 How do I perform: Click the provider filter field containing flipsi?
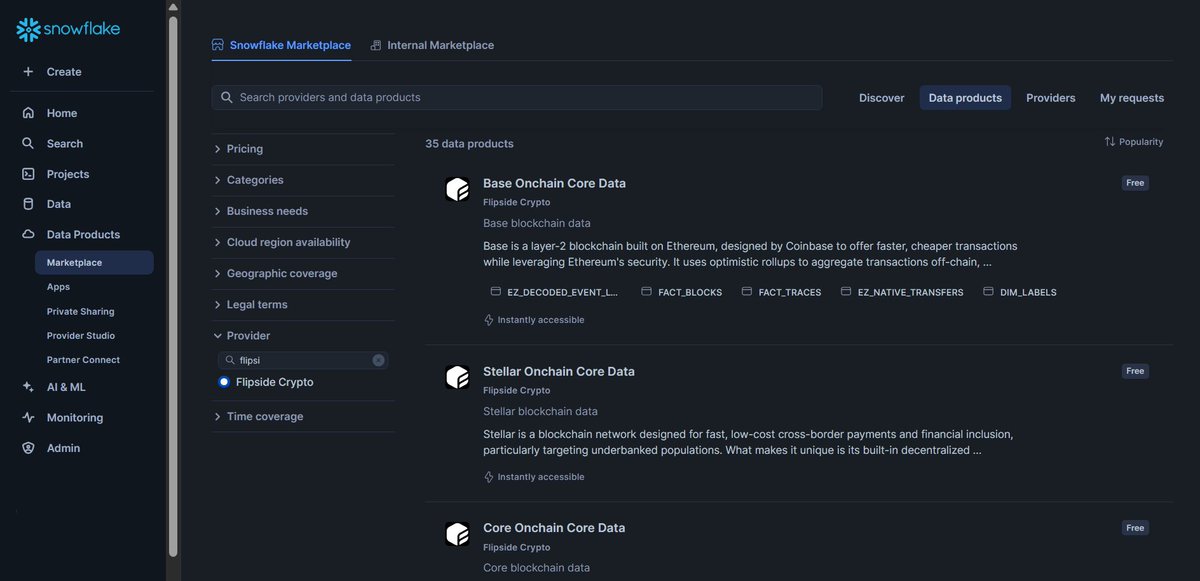coord(303,360)
